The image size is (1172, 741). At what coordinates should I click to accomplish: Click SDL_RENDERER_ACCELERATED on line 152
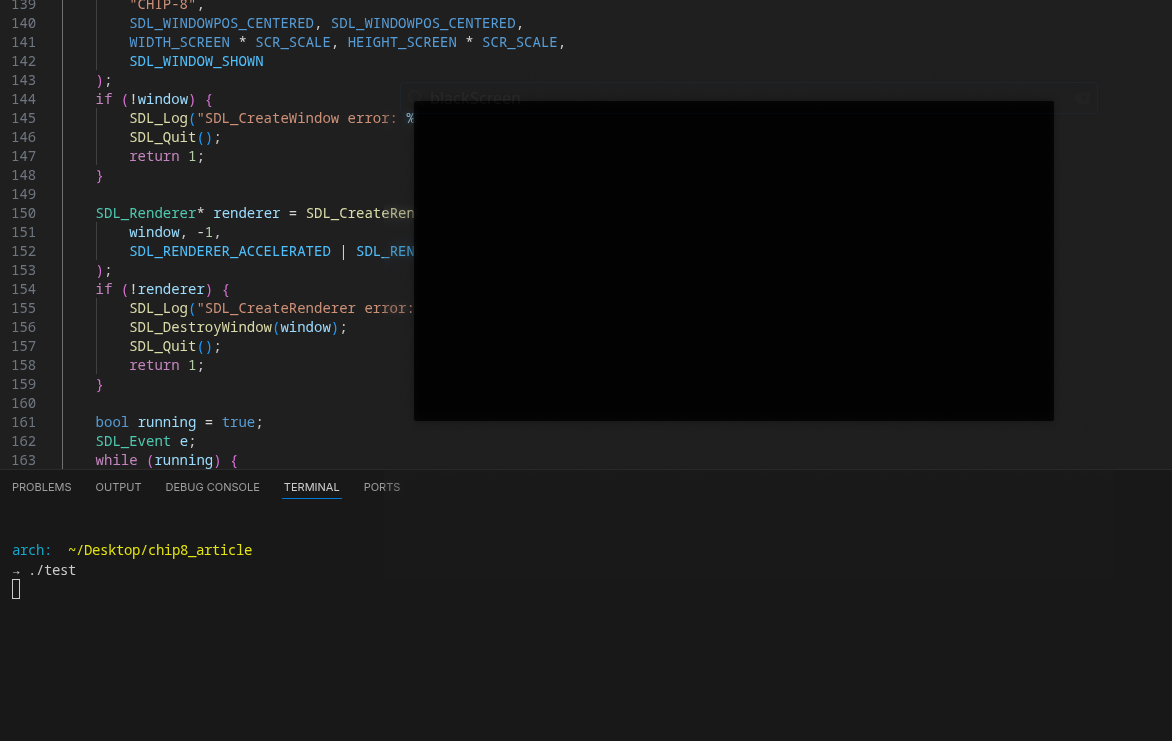(229, 251)
